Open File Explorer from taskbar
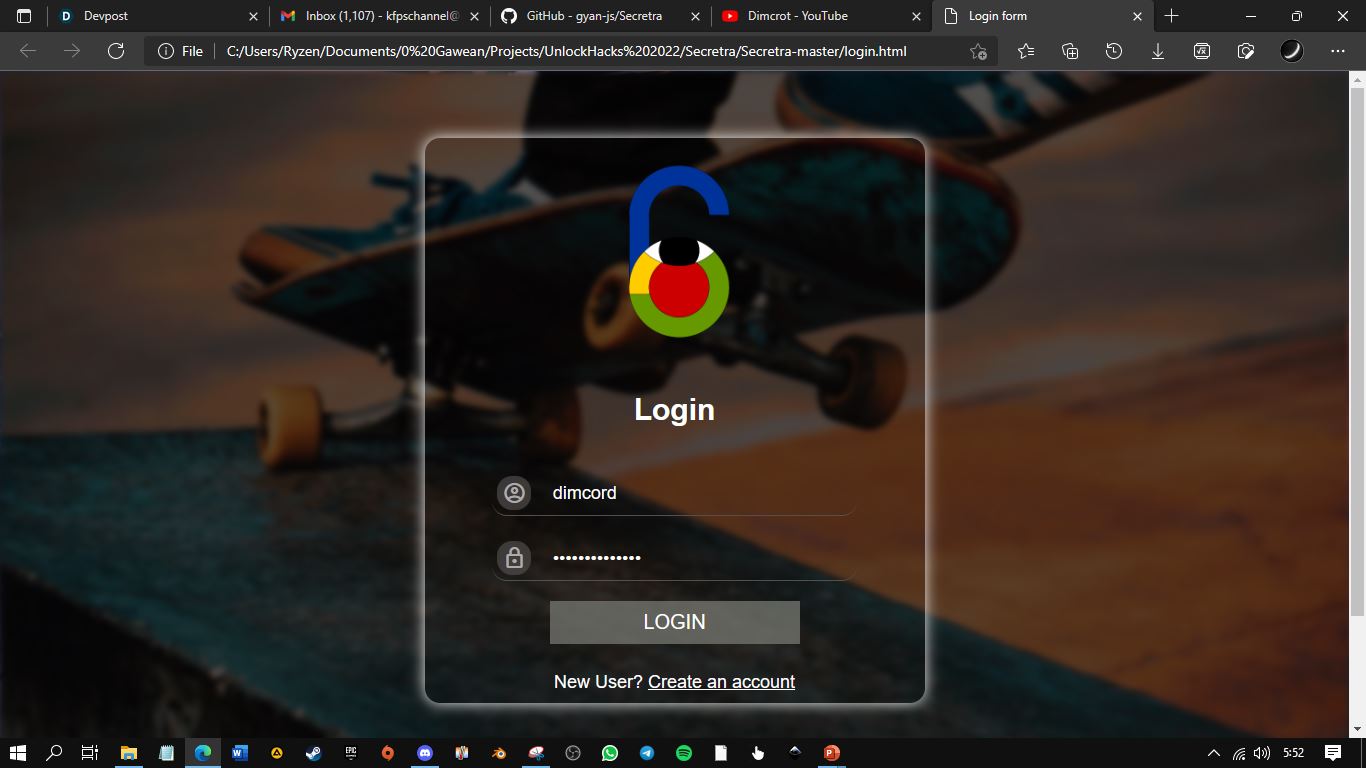This screenshot has height=768, width=1366. (x=129, y=753)
